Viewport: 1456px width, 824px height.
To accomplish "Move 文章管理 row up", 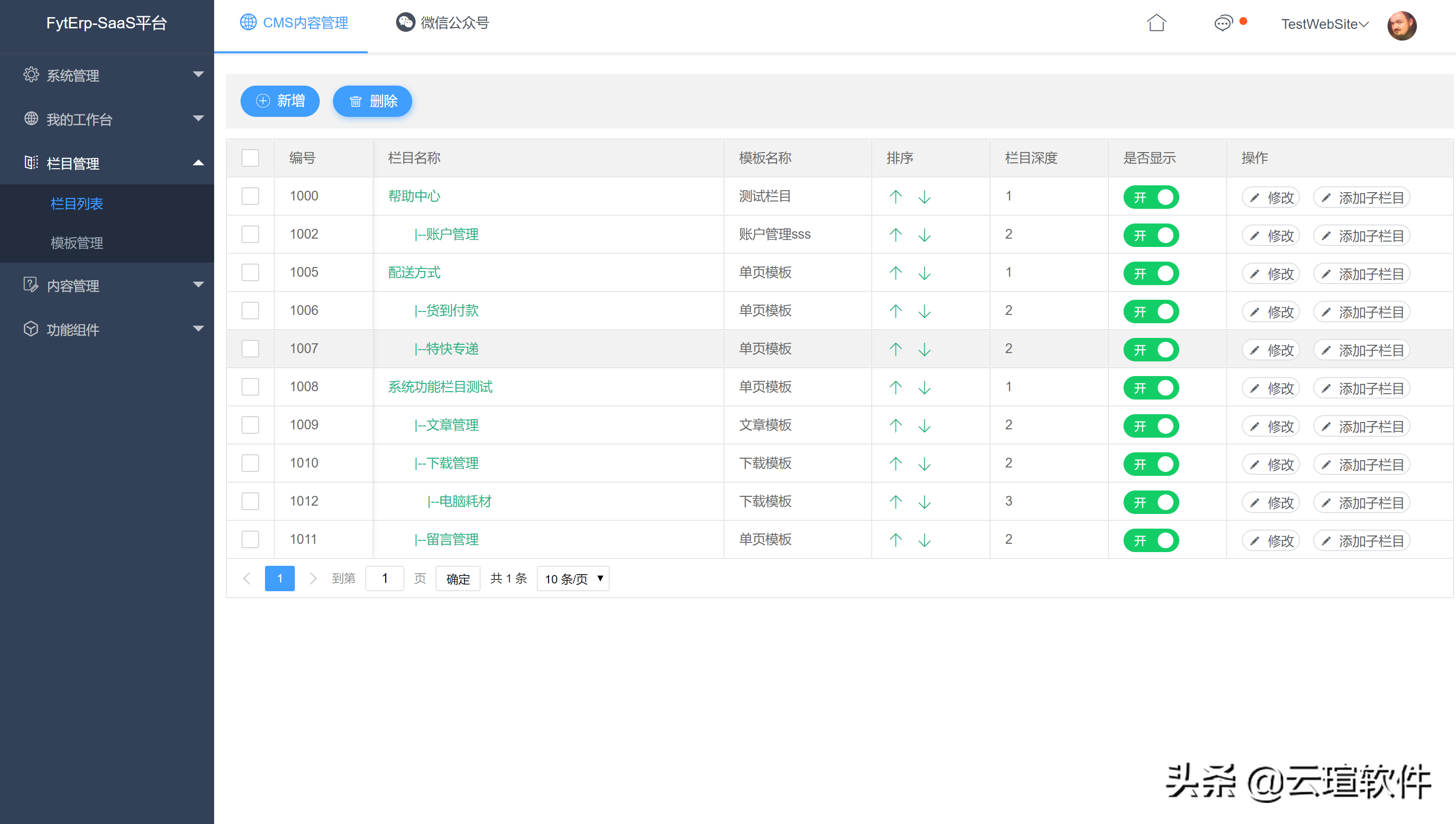I will pos(895,425).
